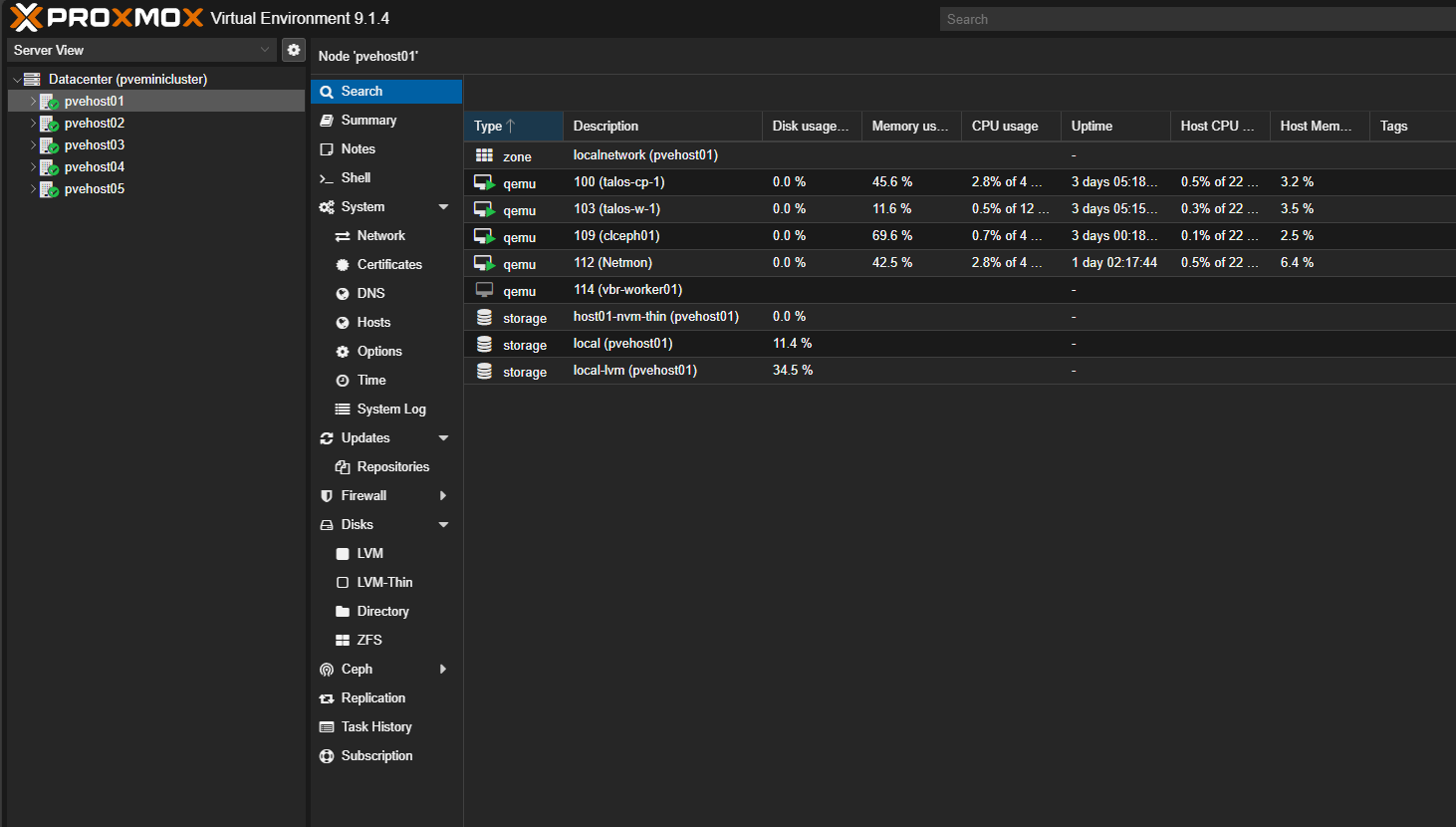Click the Datacenter server icon in tree
1456x827 pixels.
tap(32, 79)
